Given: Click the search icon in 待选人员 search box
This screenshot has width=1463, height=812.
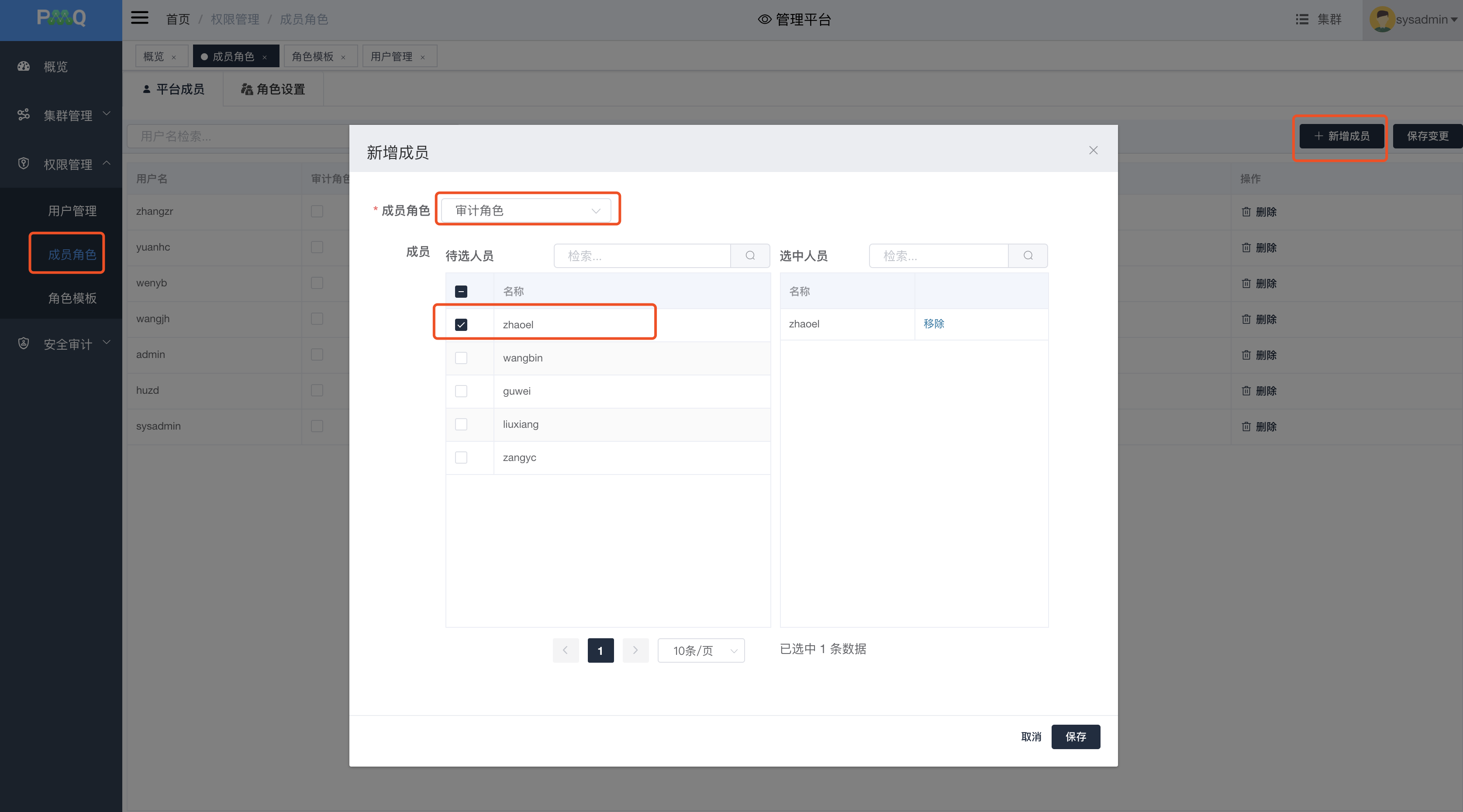Looking at the screenshot, I should (750, 255).
